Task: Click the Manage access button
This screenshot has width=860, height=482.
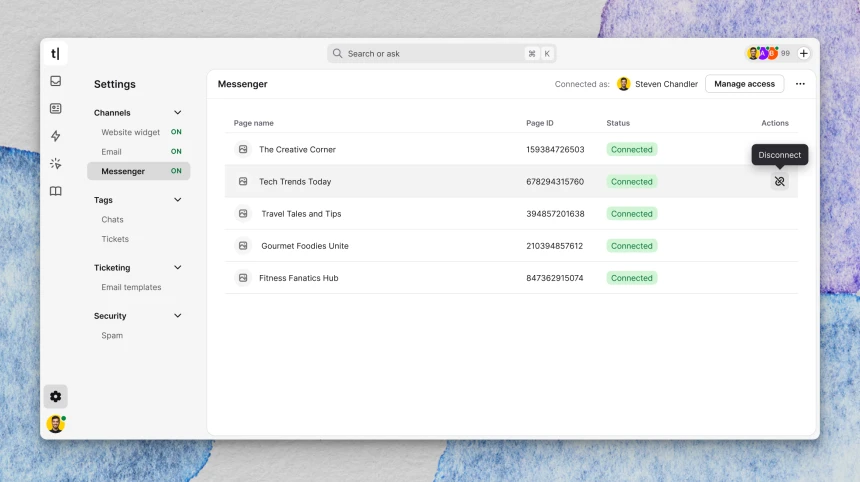Action: tap(744, 84)
